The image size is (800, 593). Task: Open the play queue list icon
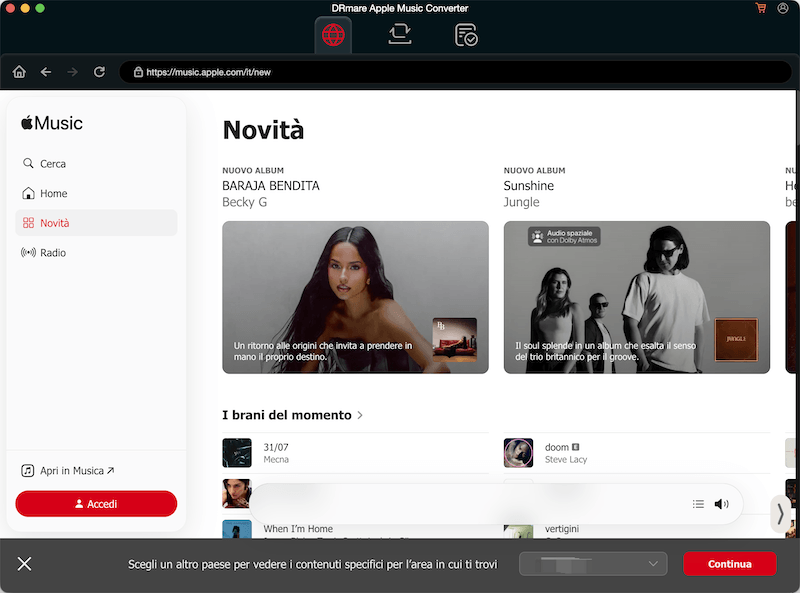coord(698,504)
